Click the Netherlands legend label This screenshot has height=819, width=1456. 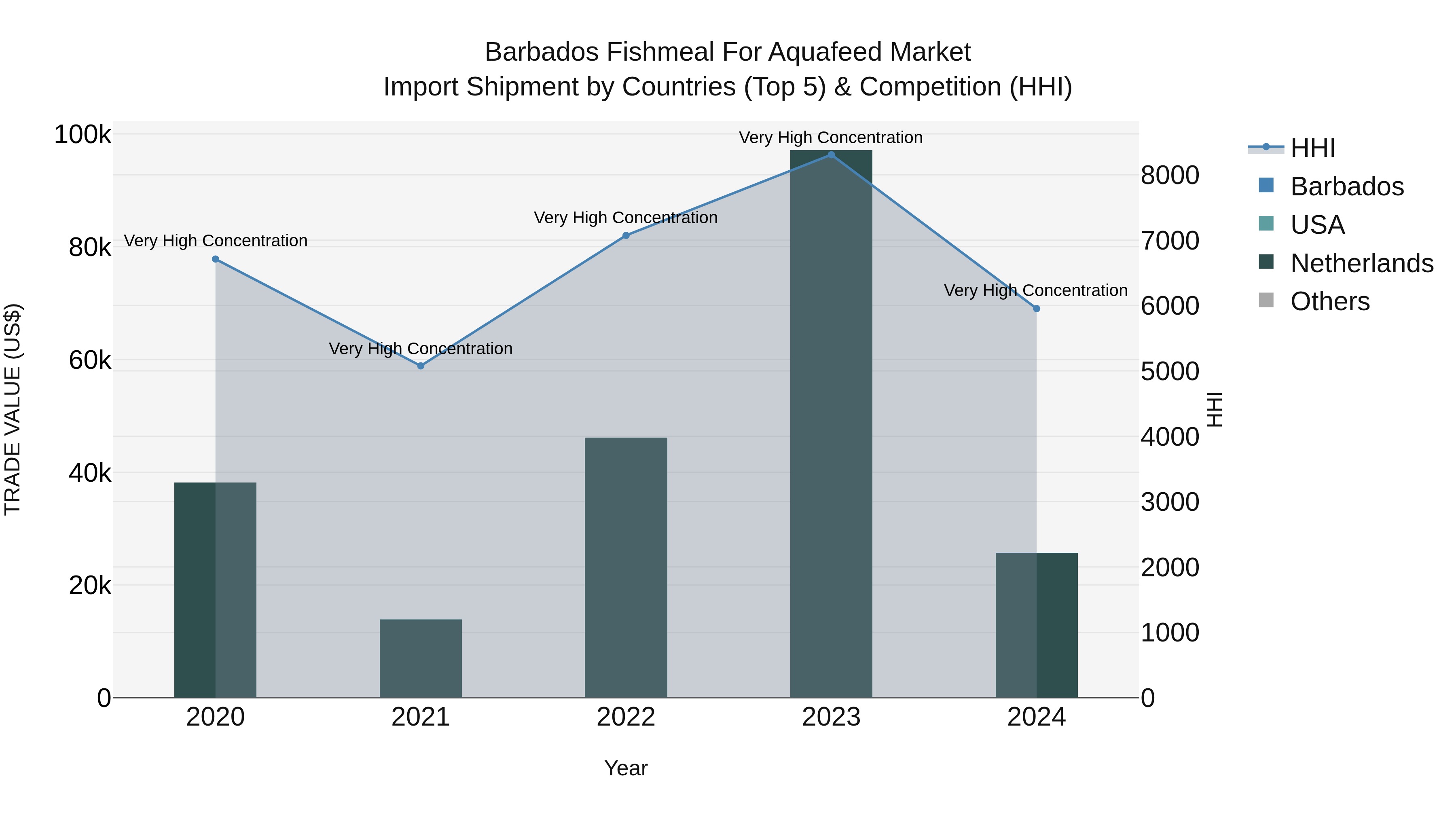pyautogui.click(x=1362, y=263)
